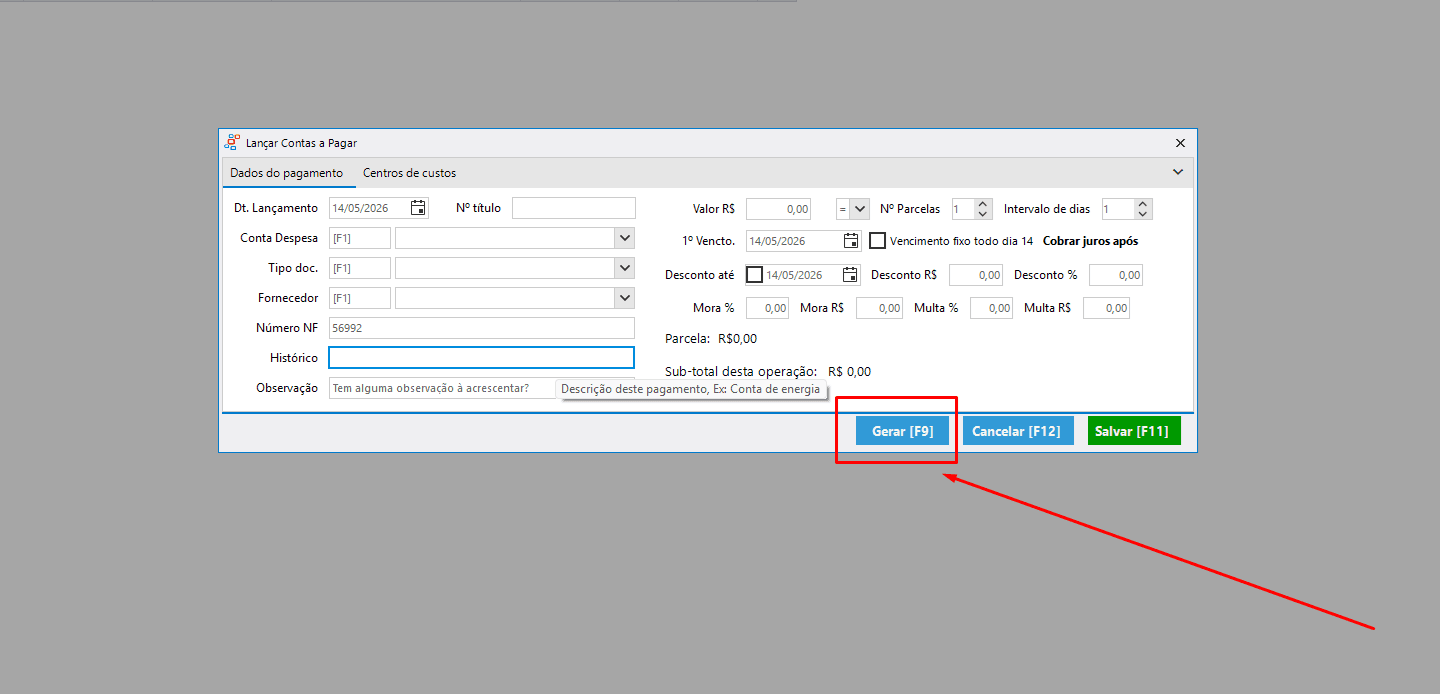
Task: Focus the Histórico input field
Action: pyautogui.click(x=482, y=358)
